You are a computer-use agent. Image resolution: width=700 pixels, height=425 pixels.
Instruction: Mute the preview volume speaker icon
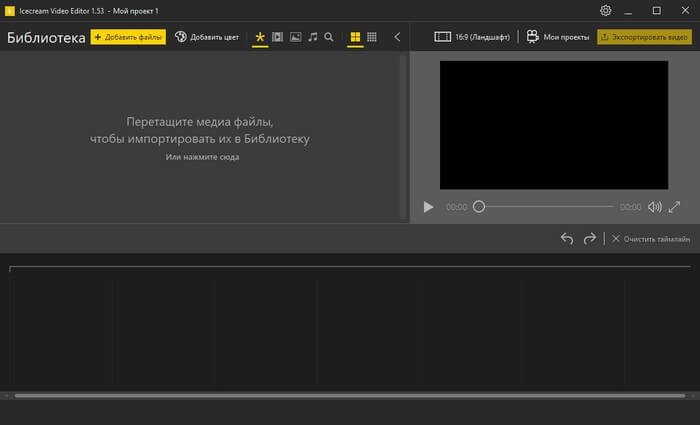654,207
